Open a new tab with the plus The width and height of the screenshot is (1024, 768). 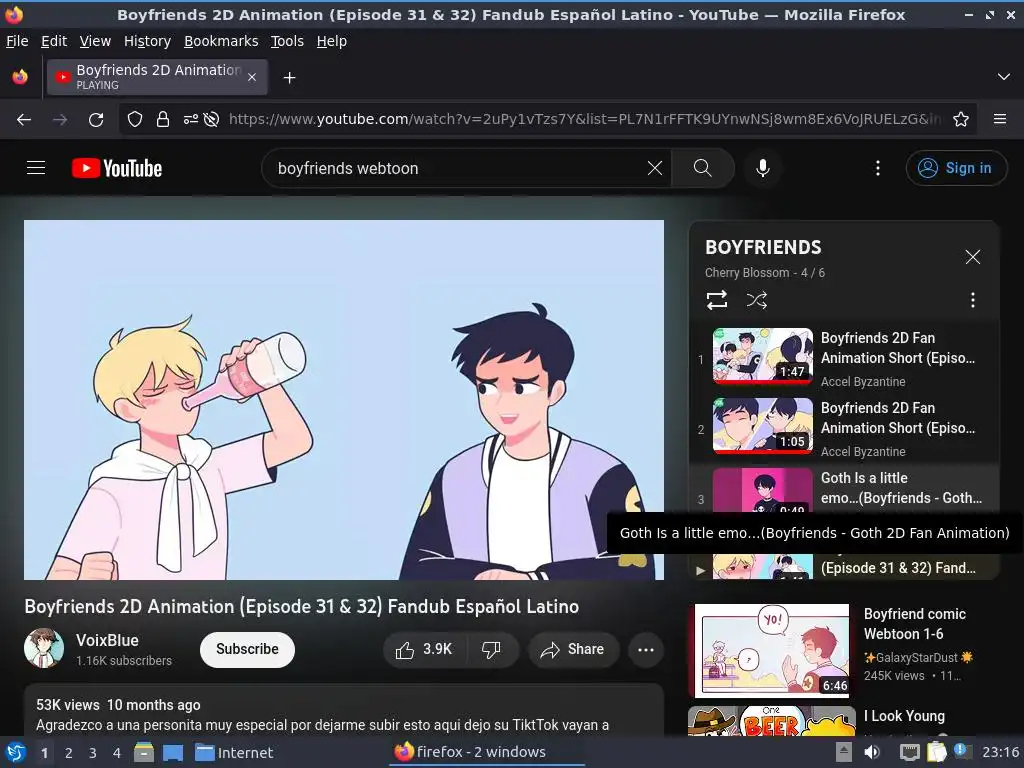point(289,78)
